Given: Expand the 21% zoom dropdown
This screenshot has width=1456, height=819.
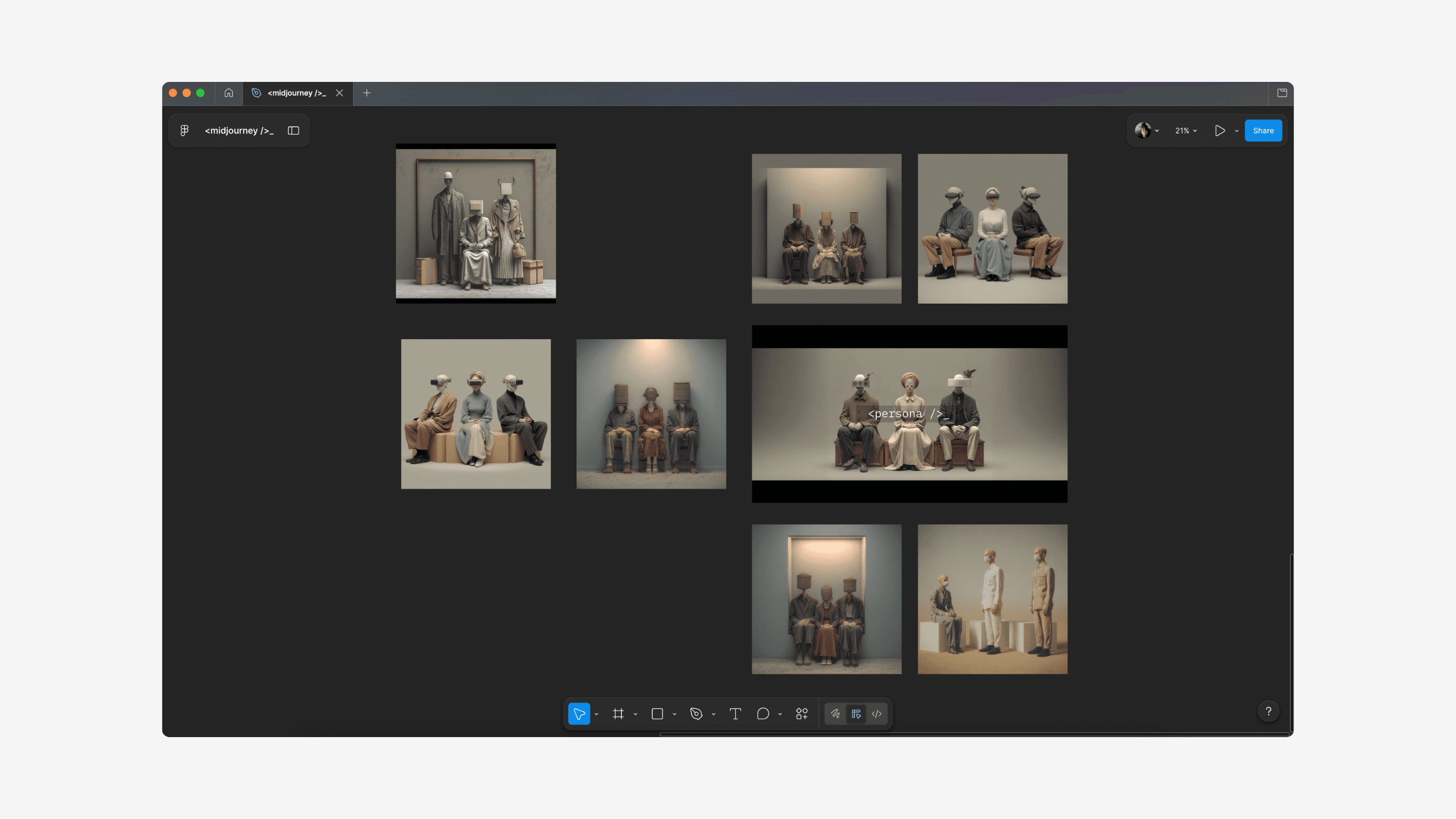Looking at the screenshot, I should pyautogui.click(x=1186, y=130).
